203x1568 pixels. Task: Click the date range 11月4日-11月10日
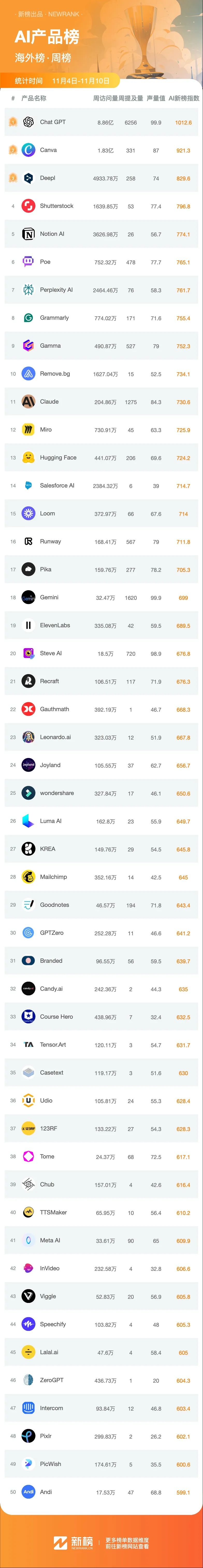point(81,81)
